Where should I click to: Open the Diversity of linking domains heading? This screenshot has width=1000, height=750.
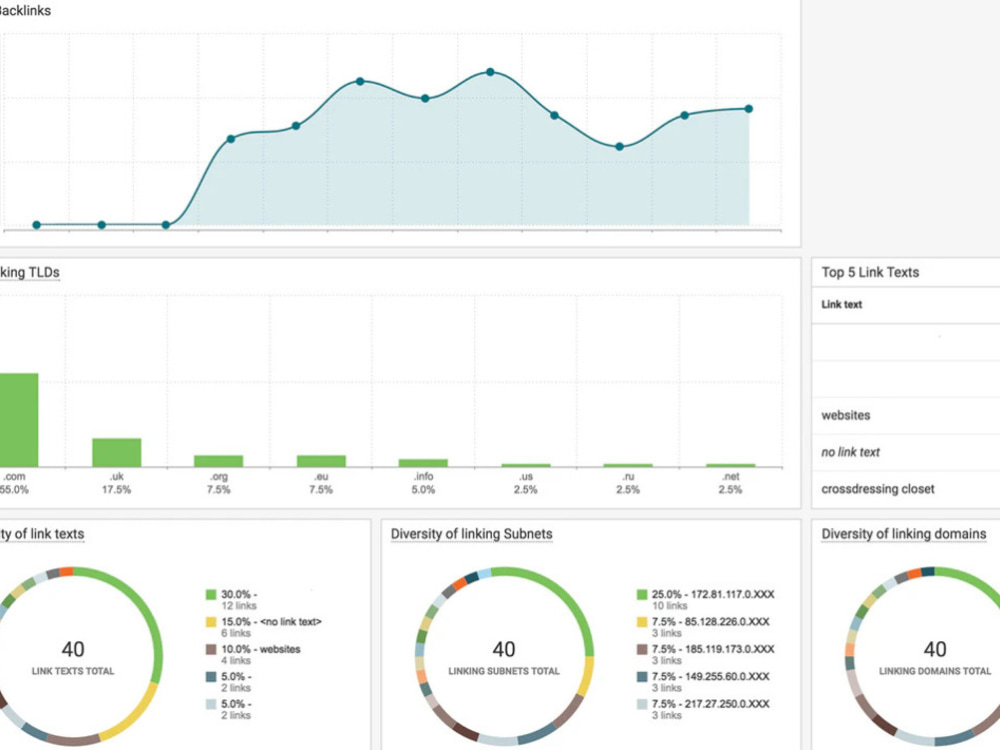(904, 534)
